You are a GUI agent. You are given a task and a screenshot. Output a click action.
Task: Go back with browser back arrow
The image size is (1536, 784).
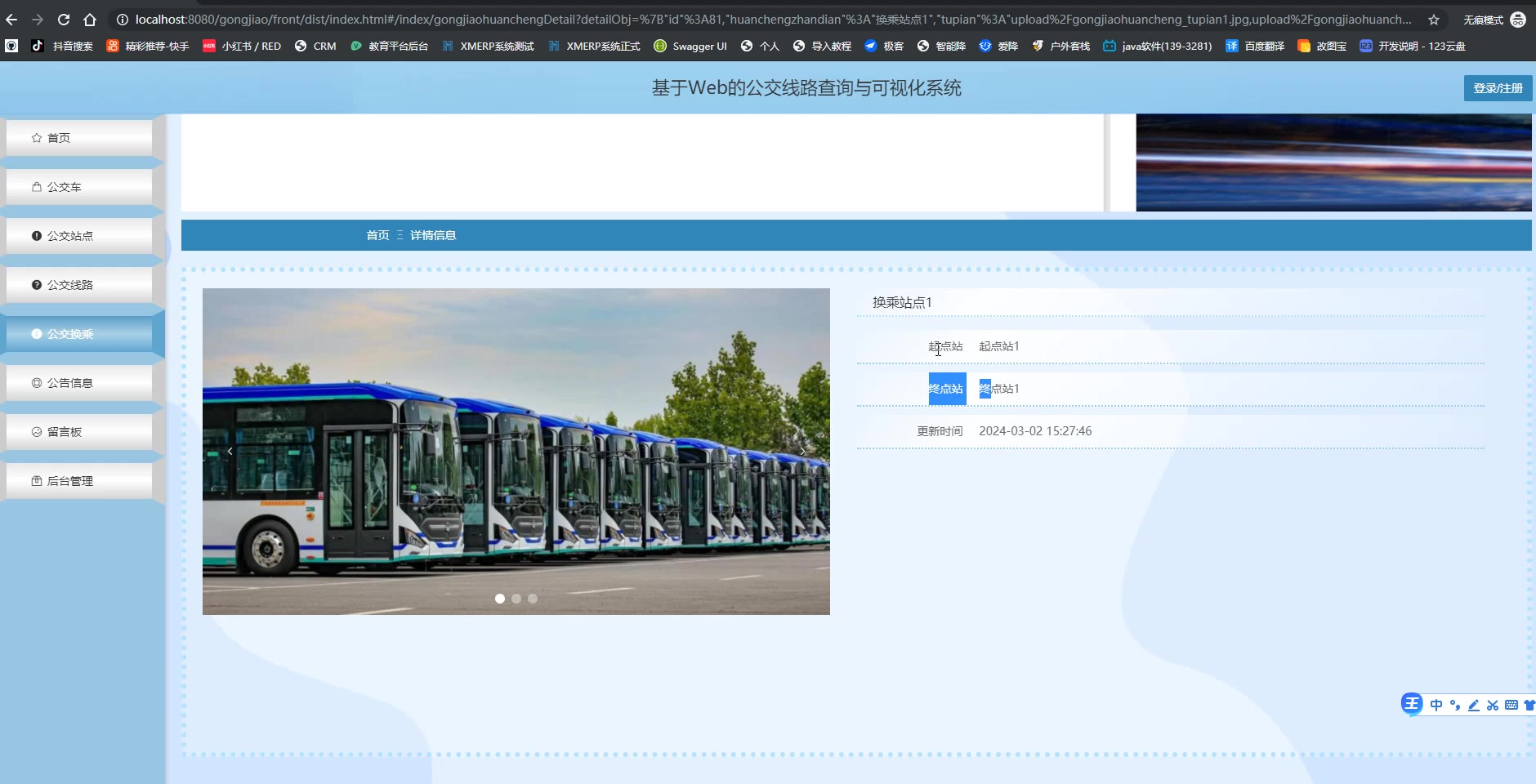click(11, 20)
